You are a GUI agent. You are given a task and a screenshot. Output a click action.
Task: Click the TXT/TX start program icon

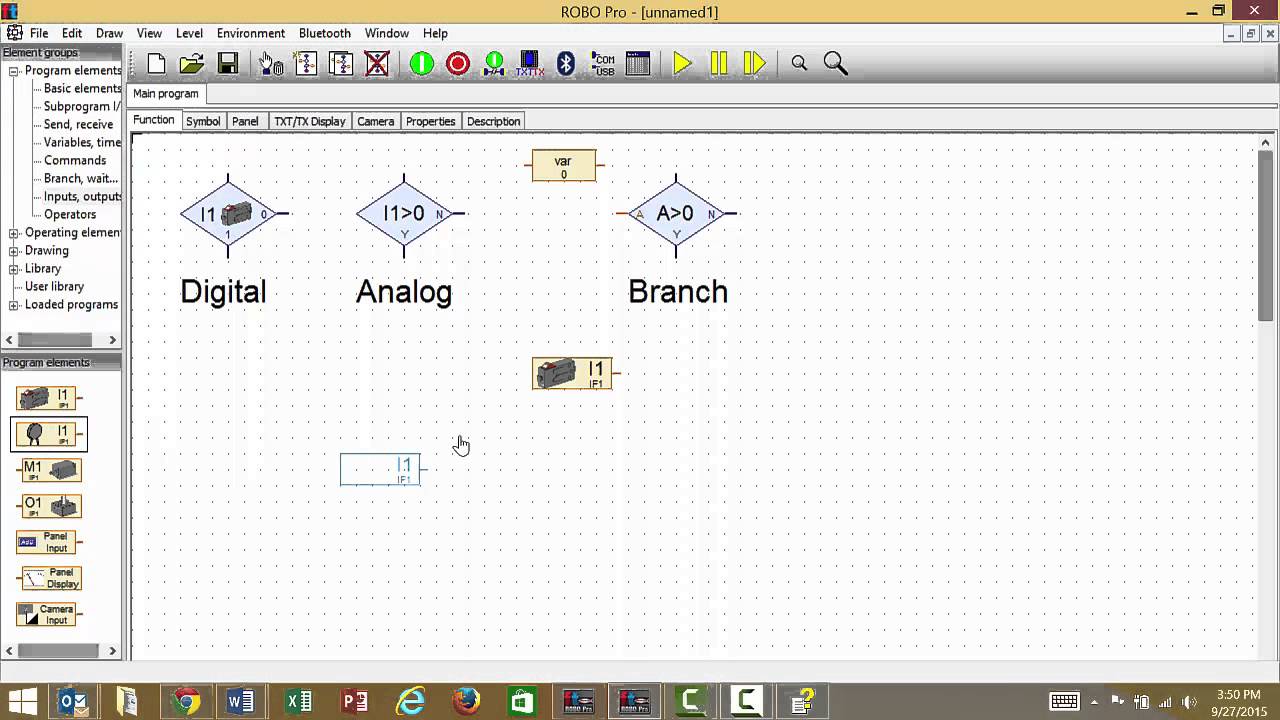click(530, 64)
